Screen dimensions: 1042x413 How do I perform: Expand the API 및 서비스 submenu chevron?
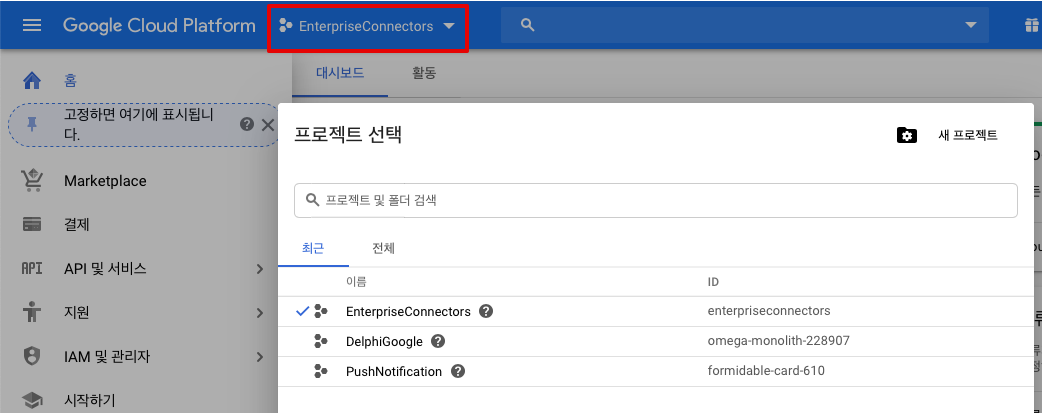point(260,269)
